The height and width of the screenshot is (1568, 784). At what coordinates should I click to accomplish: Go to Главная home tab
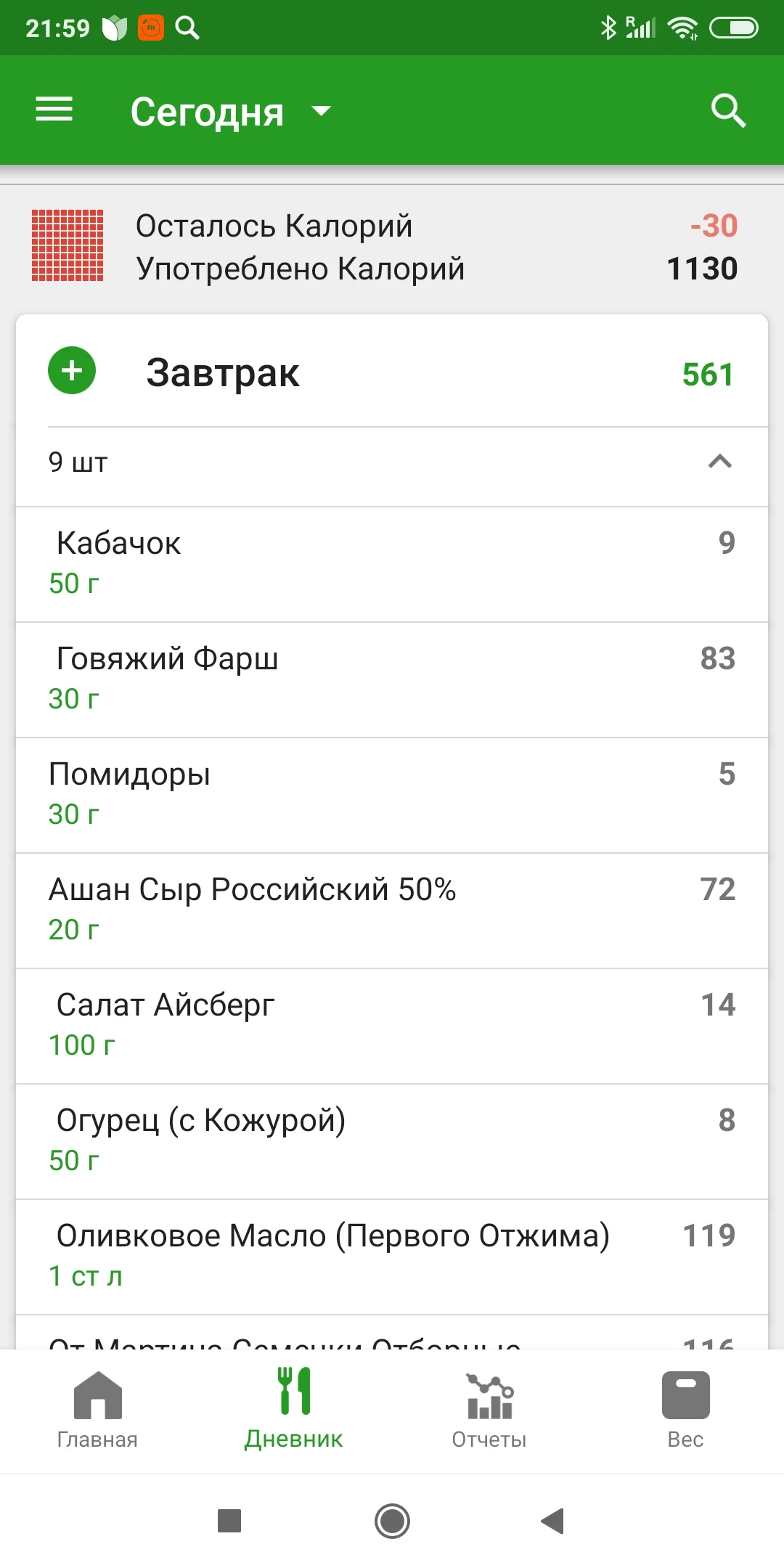pos(97,1410)
